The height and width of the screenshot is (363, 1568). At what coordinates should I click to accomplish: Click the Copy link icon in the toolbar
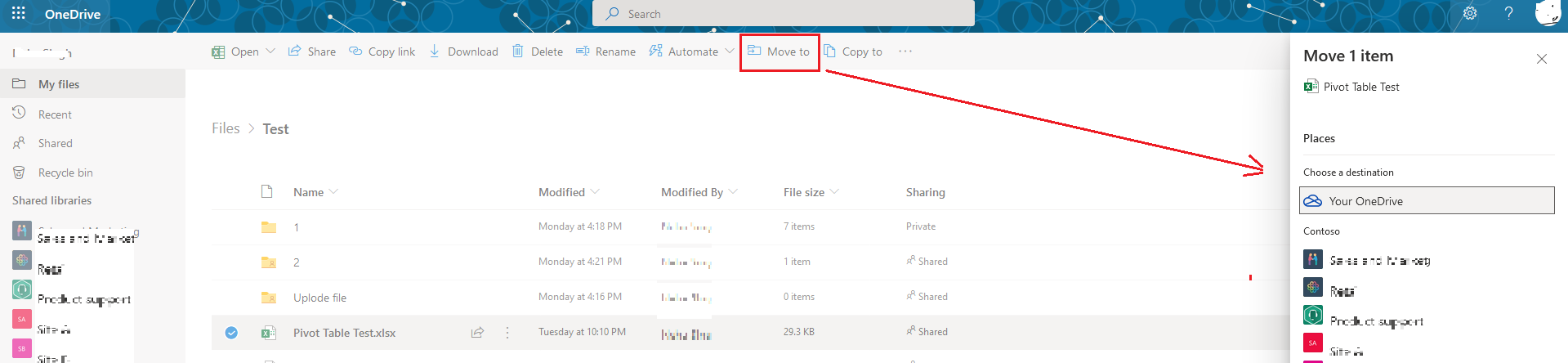click(355, 51)
